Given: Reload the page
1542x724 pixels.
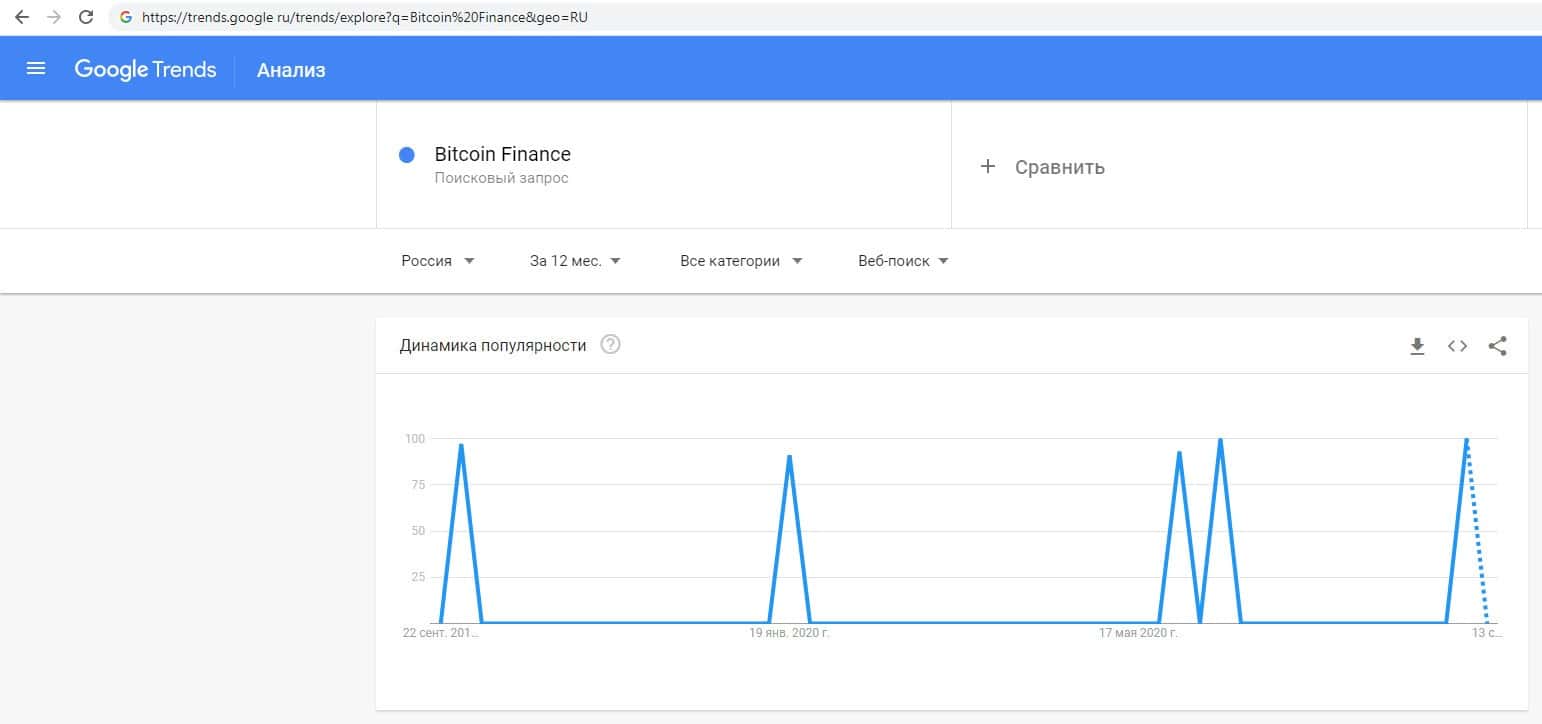Looking at the screenshot, I should point(86,17).
